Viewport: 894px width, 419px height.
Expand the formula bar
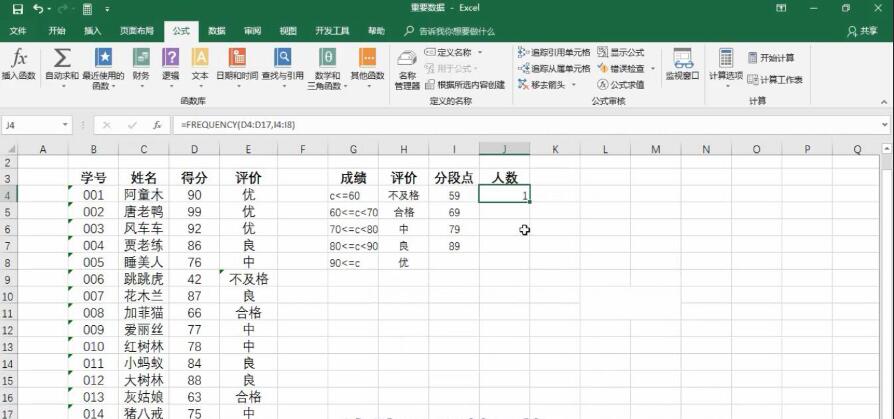coord(884,124)
